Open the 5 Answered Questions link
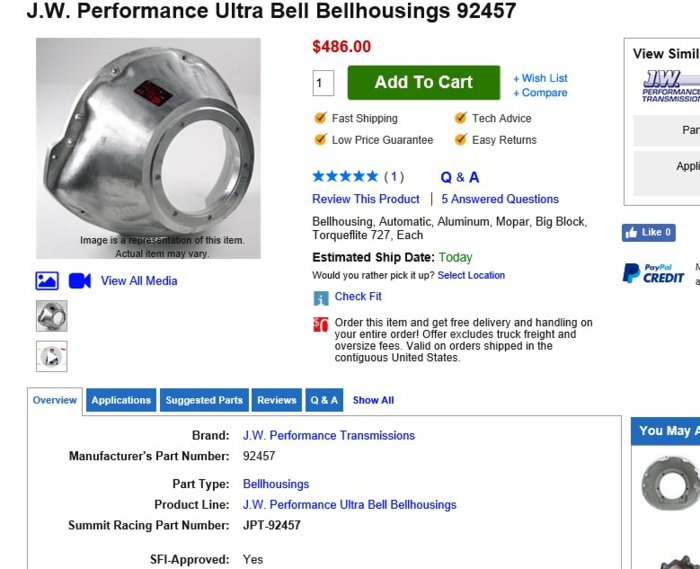This screenshot has width=700, height=569. point(500,199)
